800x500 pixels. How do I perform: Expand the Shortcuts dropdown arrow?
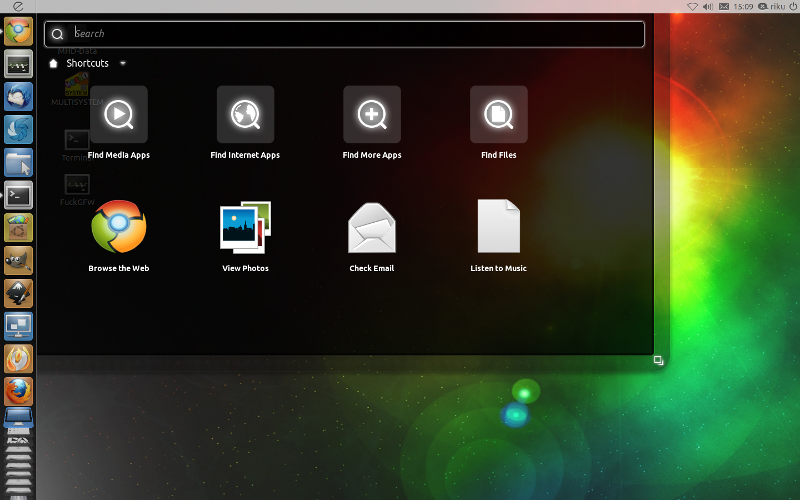(122, 63)
